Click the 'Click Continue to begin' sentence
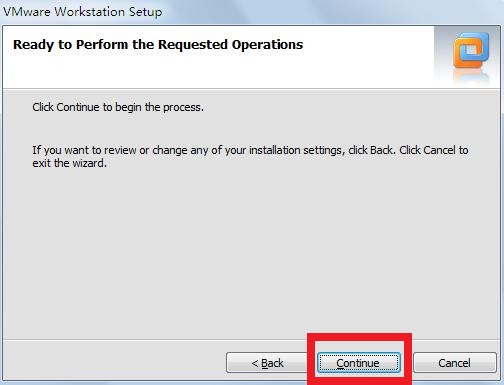The height and width of the screenshot is (385, 504). tap(118, 107)
